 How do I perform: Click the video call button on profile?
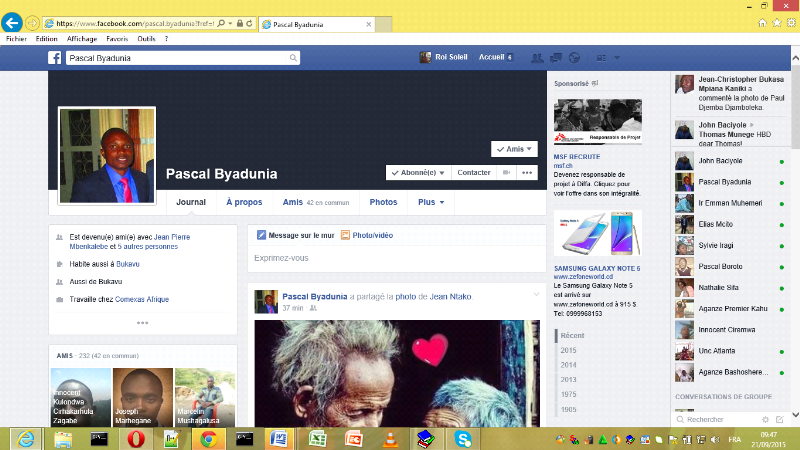click(506, 173)
